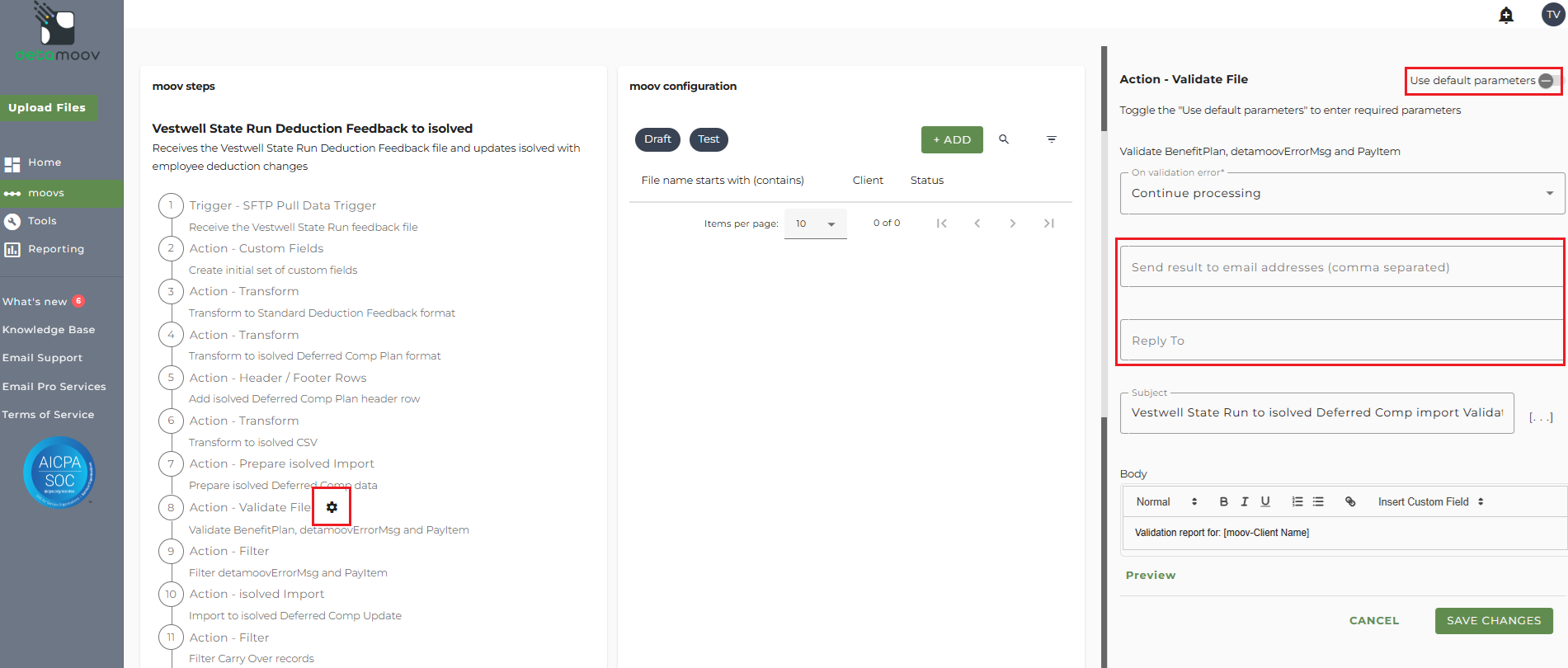Apply underline formatting in Body editor

point(1265,501)
